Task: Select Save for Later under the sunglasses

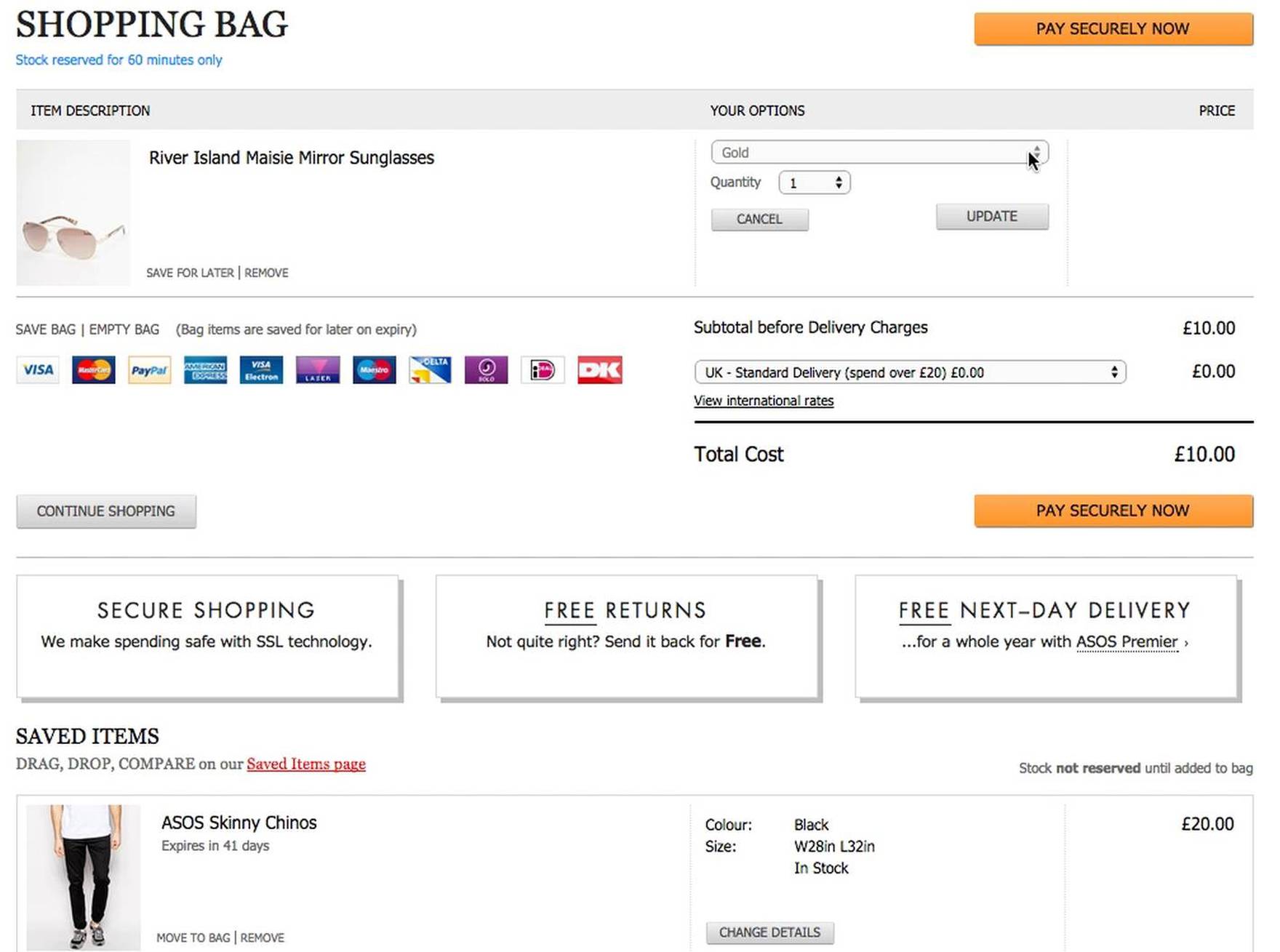Action: point(190,272)
